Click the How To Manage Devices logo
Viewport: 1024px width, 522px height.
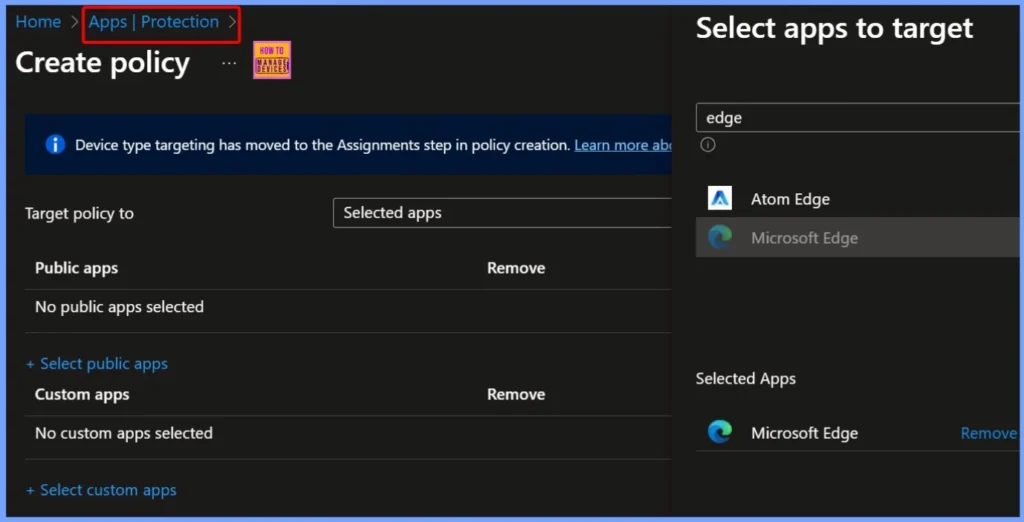coord(272,61)
